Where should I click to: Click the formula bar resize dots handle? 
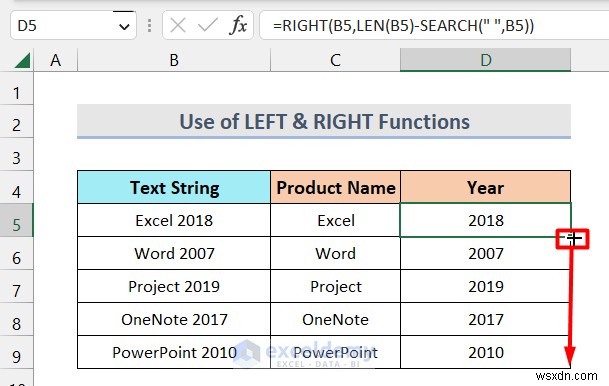(x=150, y=26)
